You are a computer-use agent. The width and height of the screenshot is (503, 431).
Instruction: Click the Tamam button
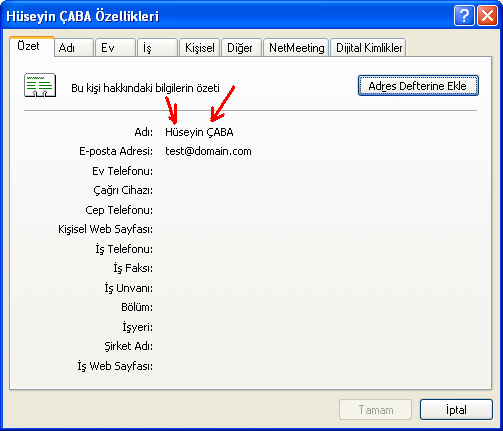[x=376, y=409]
